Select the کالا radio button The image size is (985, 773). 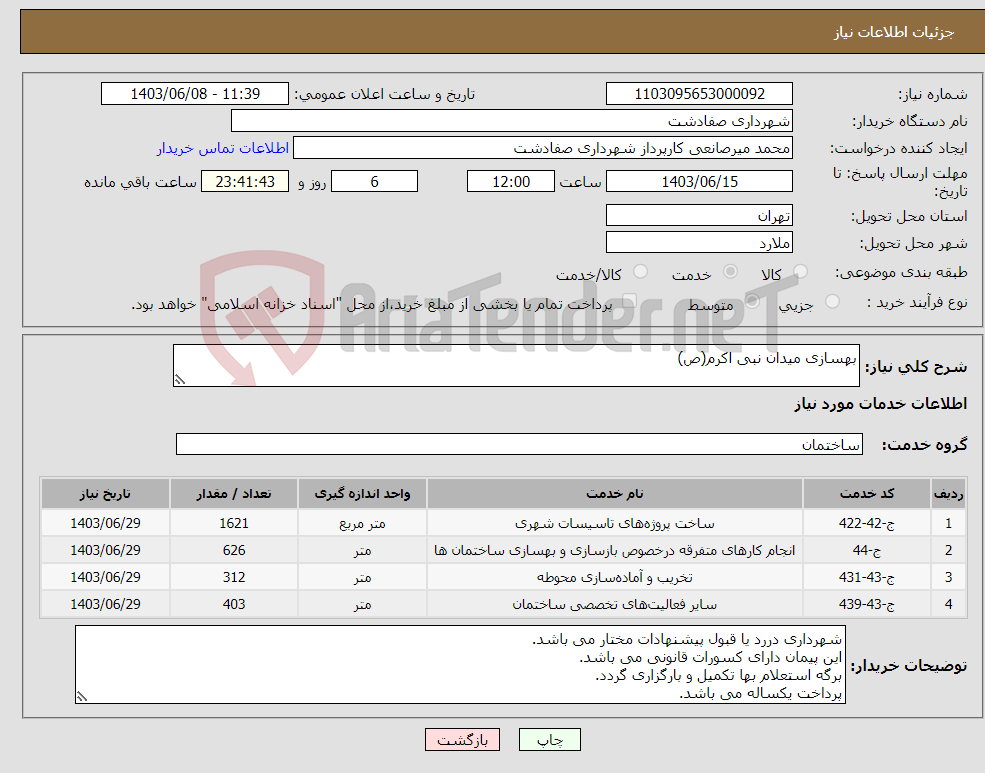click(800, 272)
